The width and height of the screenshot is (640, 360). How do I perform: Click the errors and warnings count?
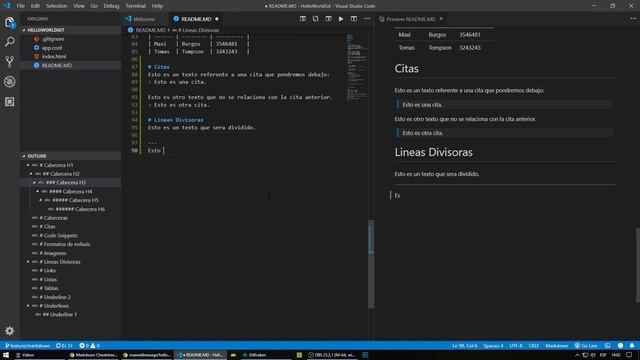tap(89, 346)
